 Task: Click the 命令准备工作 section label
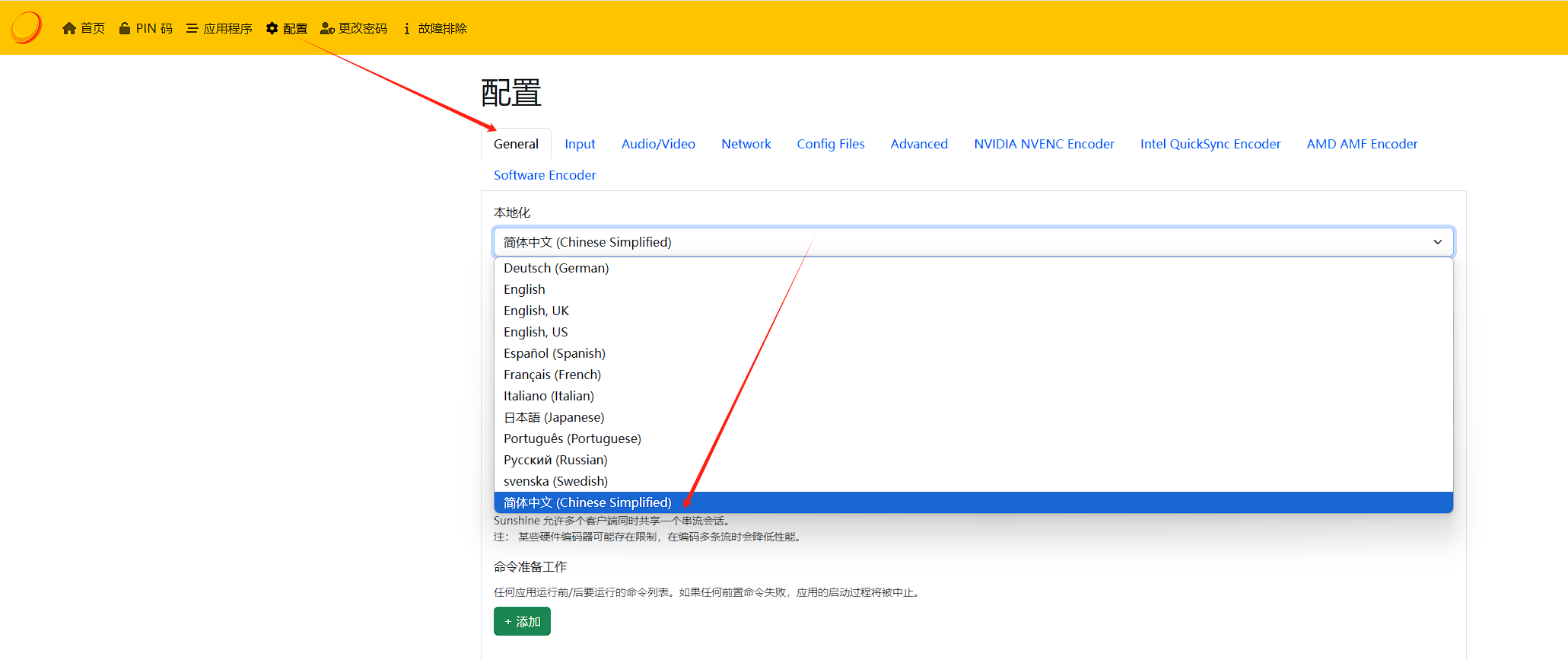point(530,566)
